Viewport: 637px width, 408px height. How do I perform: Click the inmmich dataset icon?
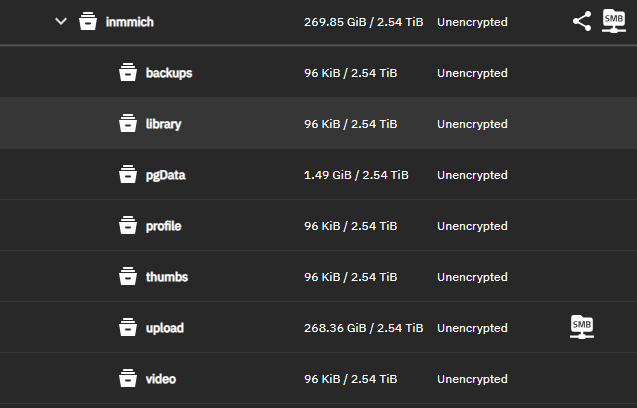tap(88, 22)
